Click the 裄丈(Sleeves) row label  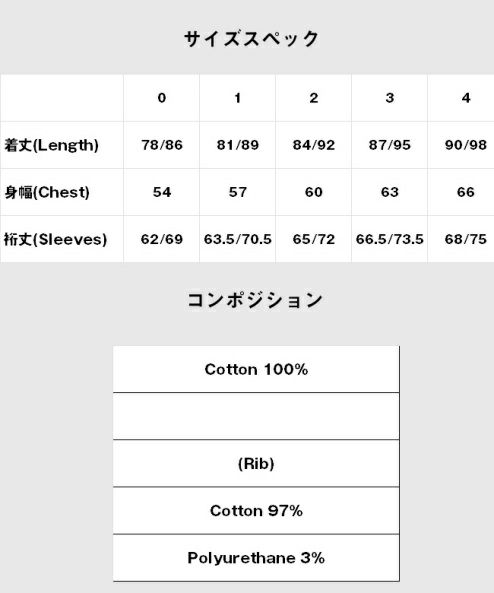[55, 239]
